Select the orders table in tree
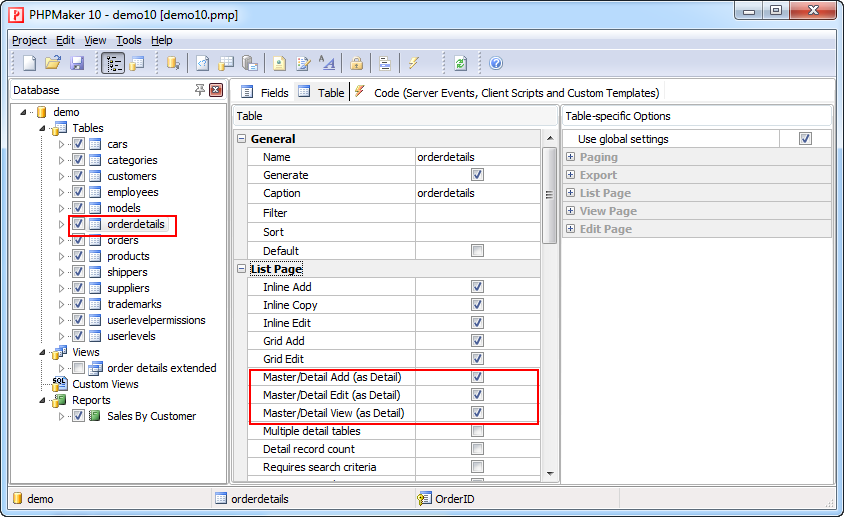Screen dimensions: 844x517 [123, 240]
